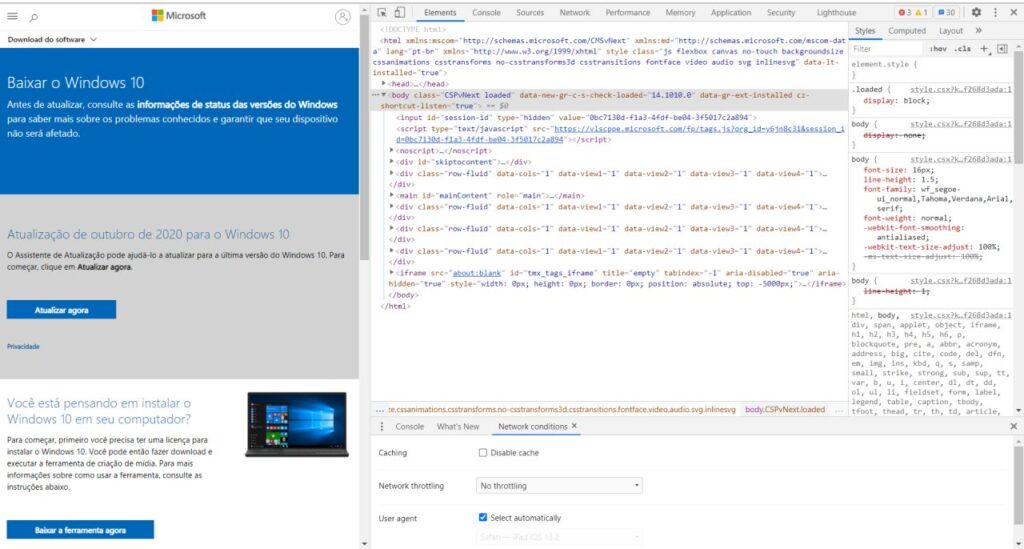Activate the inspect element picker icon
Viewport: 1024px width, 549px height.
pos(382,12)
